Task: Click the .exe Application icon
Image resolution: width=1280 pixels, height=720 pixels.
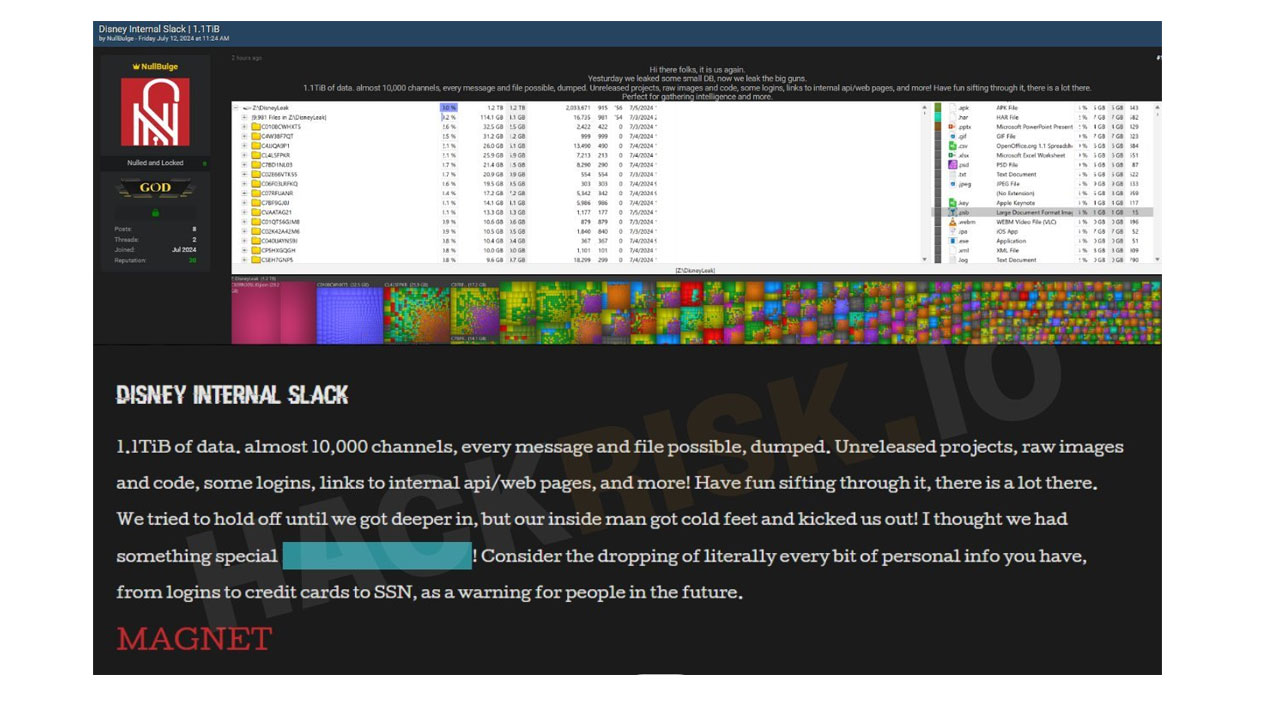Action: tap(953, 241)
